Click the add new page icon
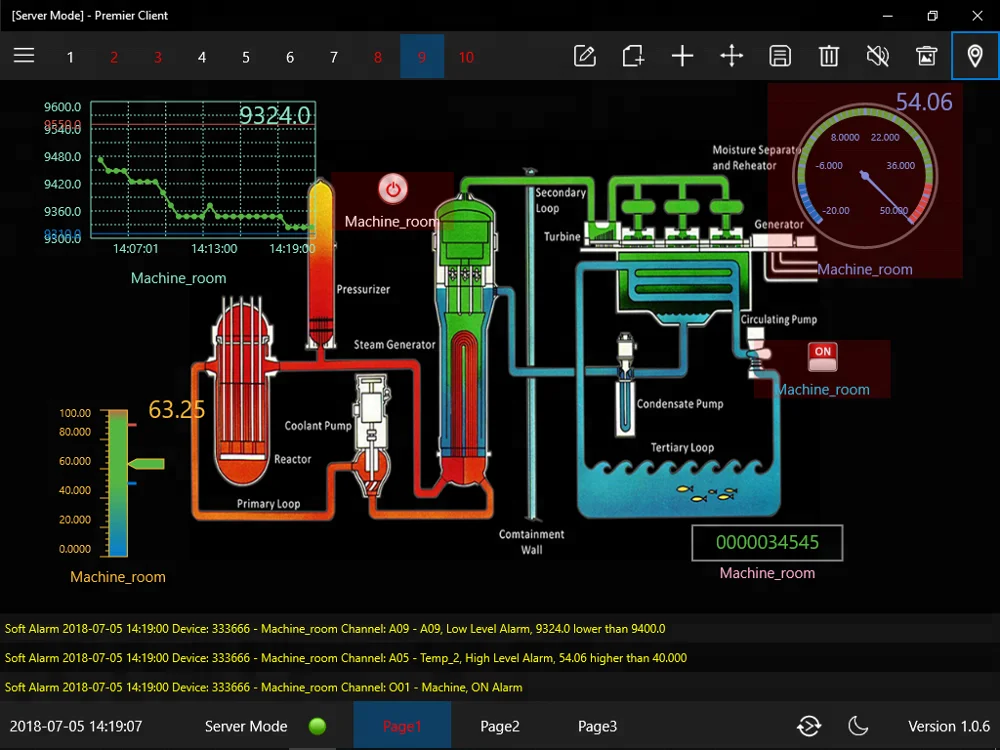 [x=633, y=56]
